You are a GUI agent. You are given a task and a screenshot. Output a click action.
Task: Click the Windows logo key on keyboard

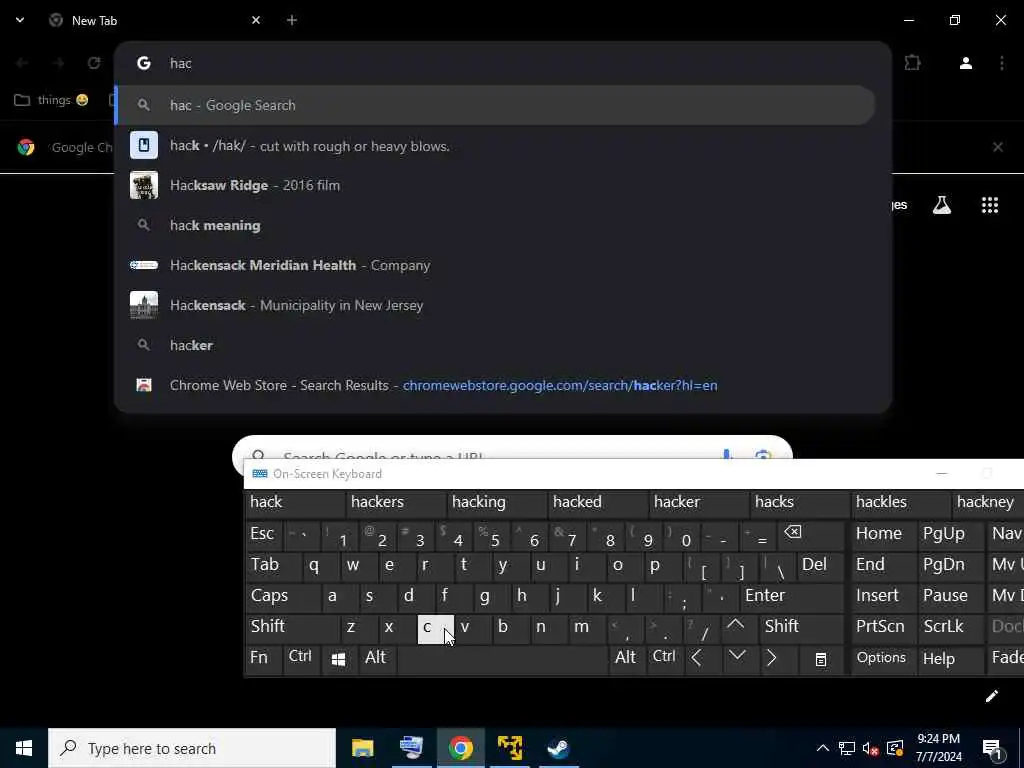pyautogui.click(x=338, y=660)
